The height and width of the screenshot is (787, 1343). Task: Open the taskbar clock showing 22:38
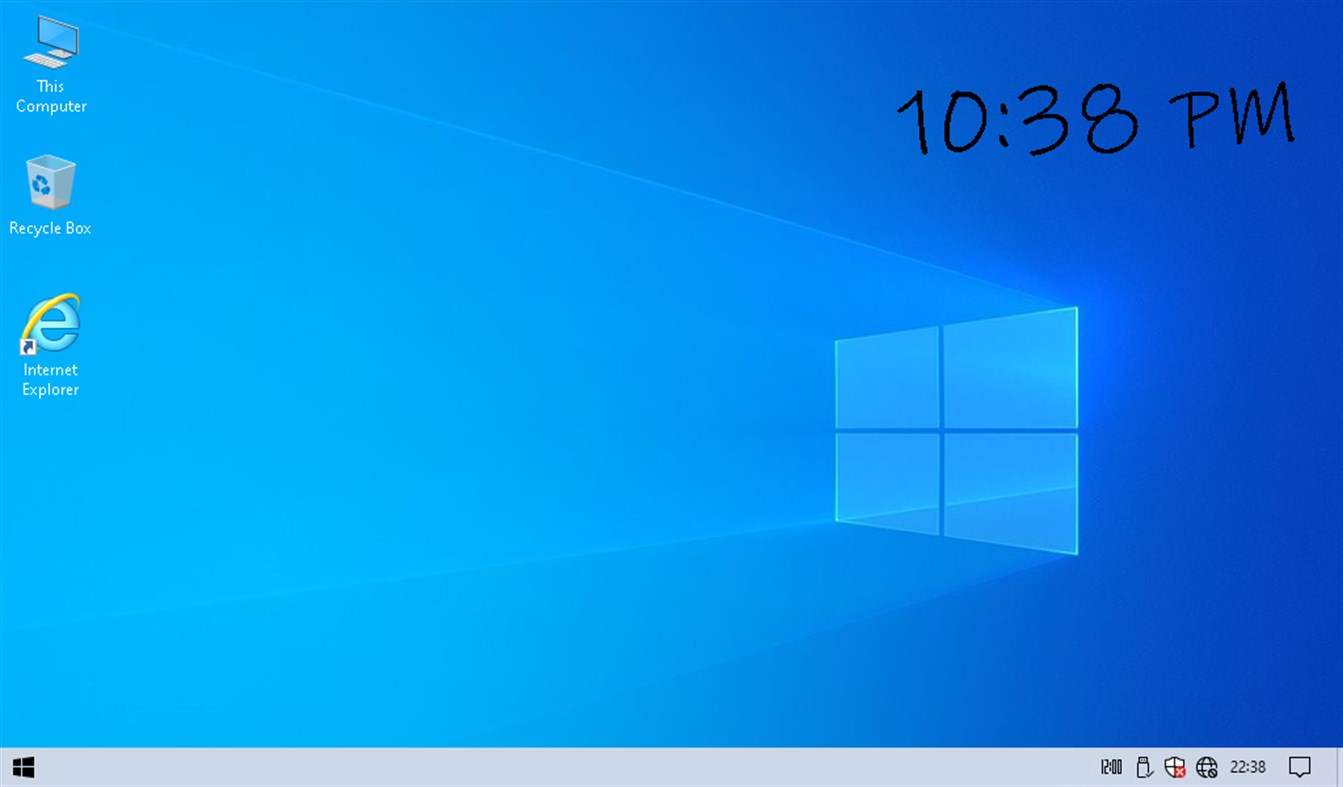pos(1248,766)
